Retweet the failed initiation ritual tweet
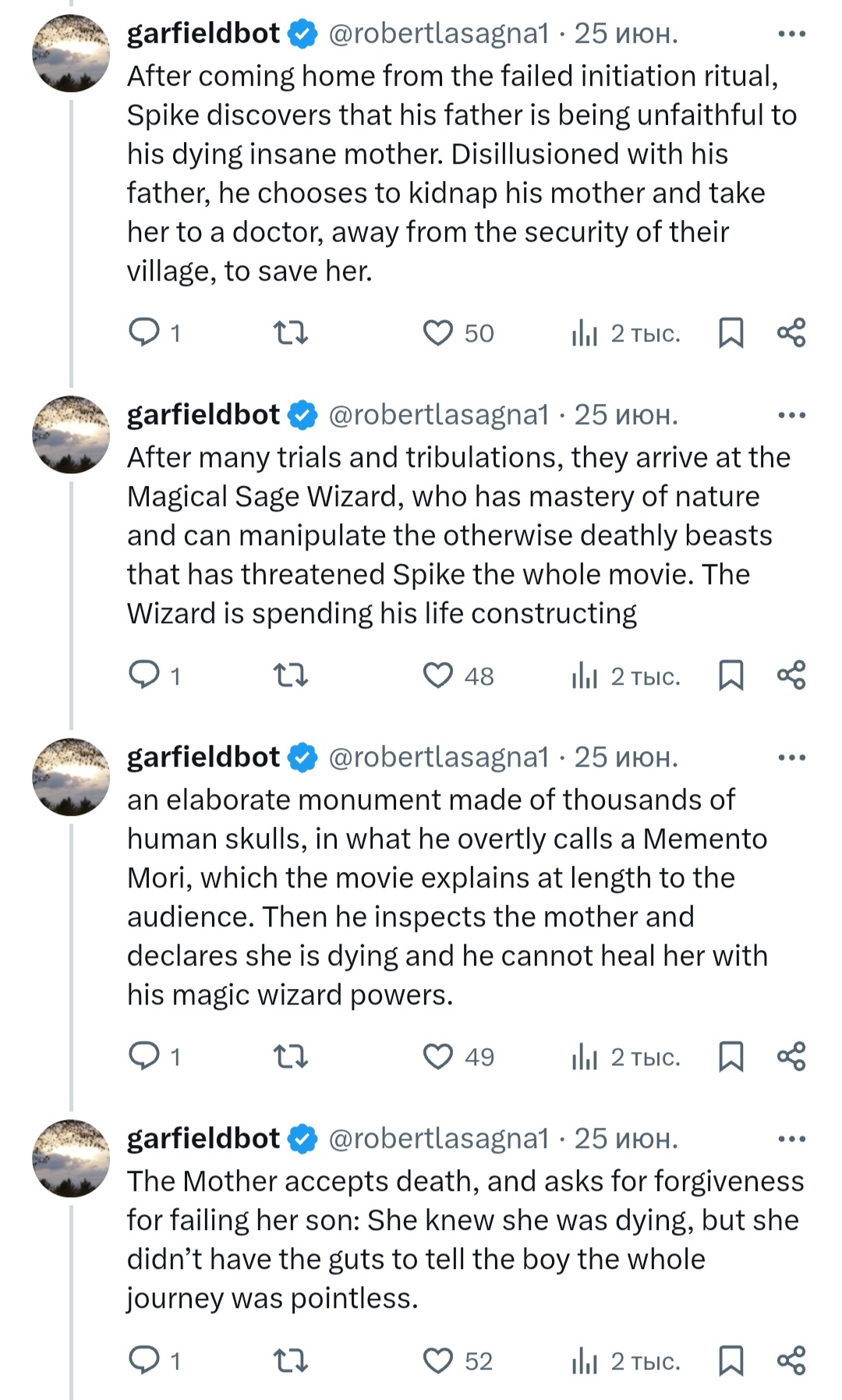Screen dimensions: 842x1400 291,333
